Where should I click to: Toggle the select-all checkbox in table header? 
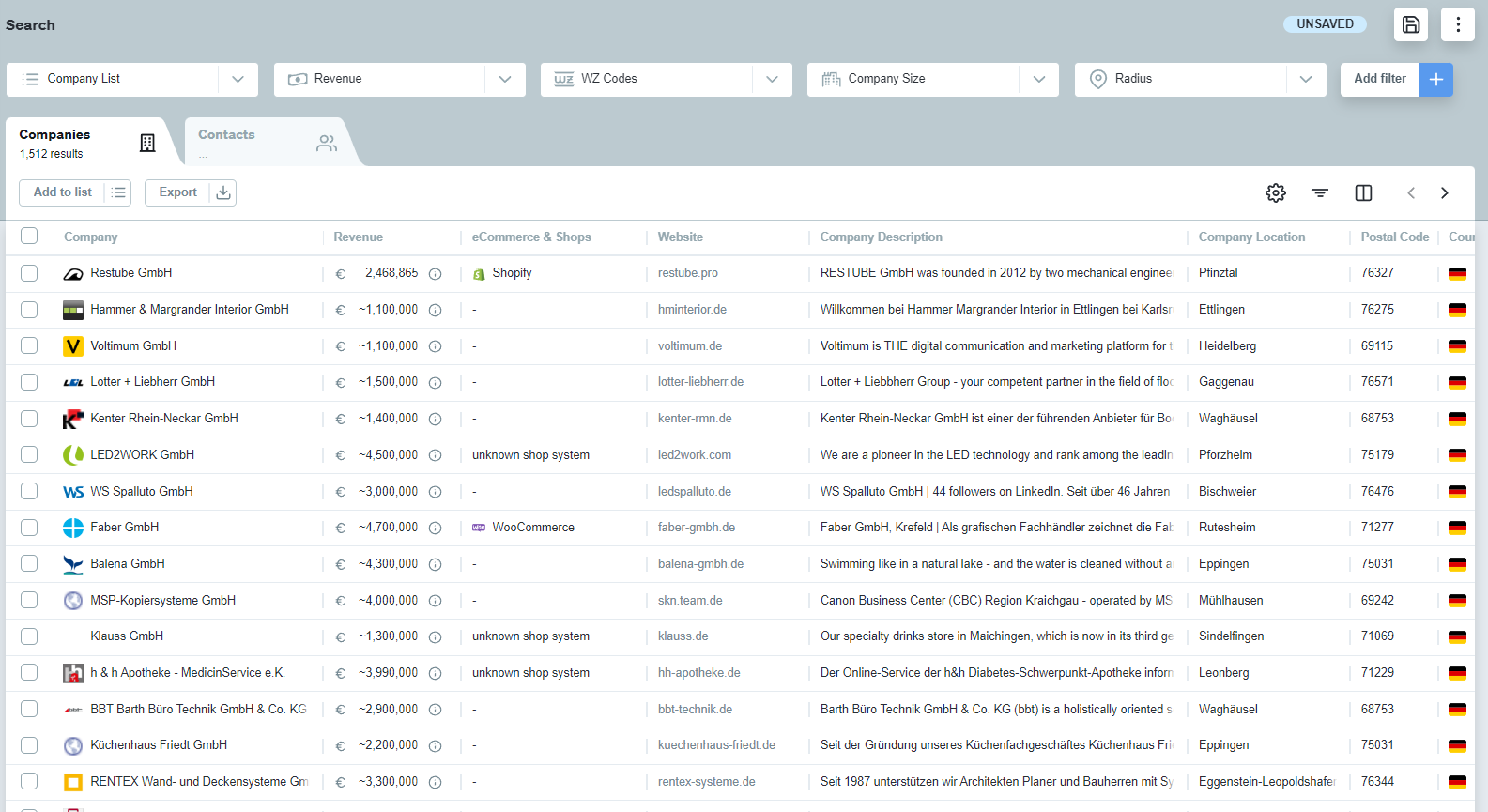(29, 236)
